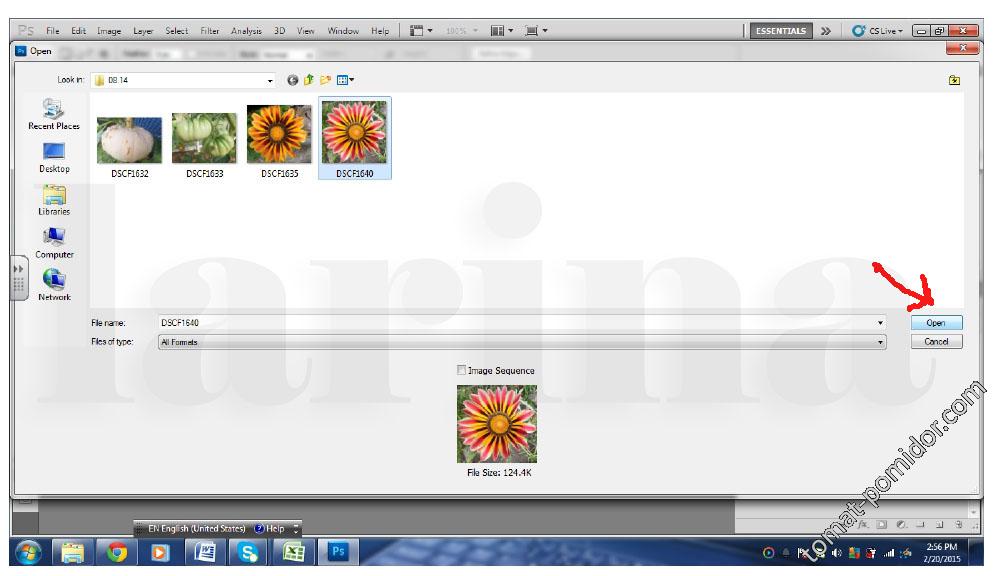
Task: Click the Google Chrome taskbar icon
Action: [x=117, y=552]
